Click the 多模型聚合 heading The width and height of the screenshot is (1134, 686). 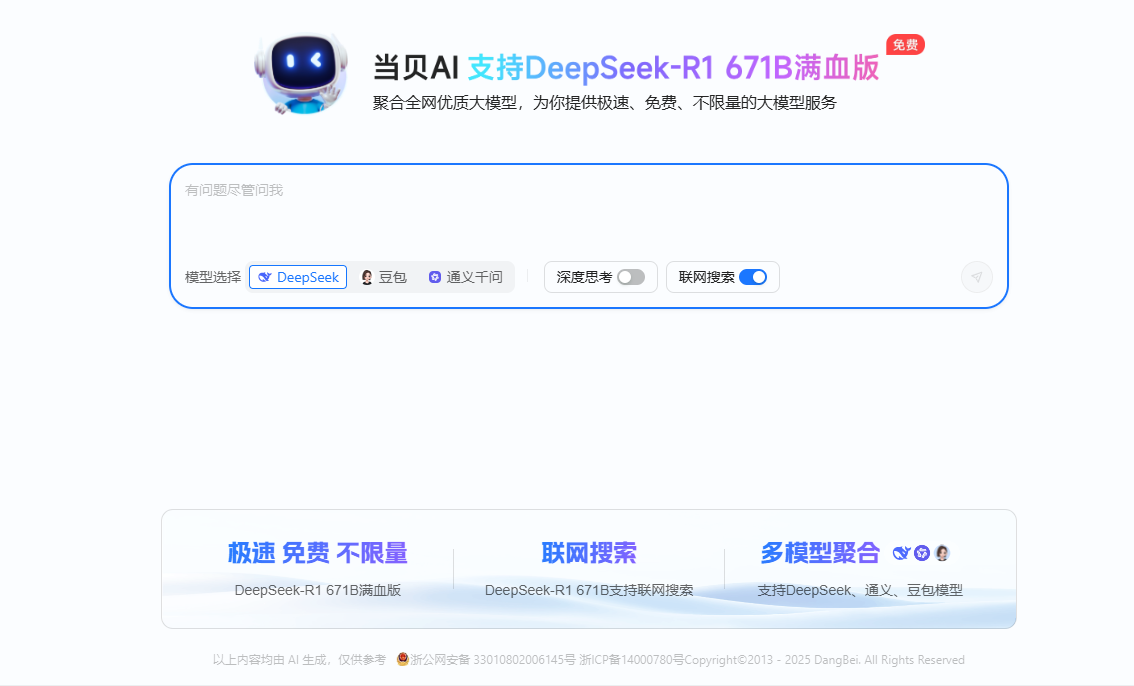(x=820, y=553)
